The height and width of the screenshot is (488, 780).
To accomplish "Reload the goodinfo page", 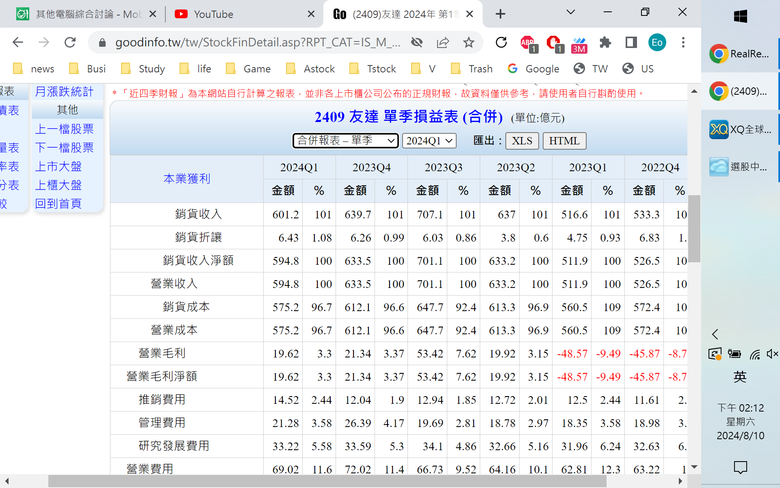I will point(70,43).
